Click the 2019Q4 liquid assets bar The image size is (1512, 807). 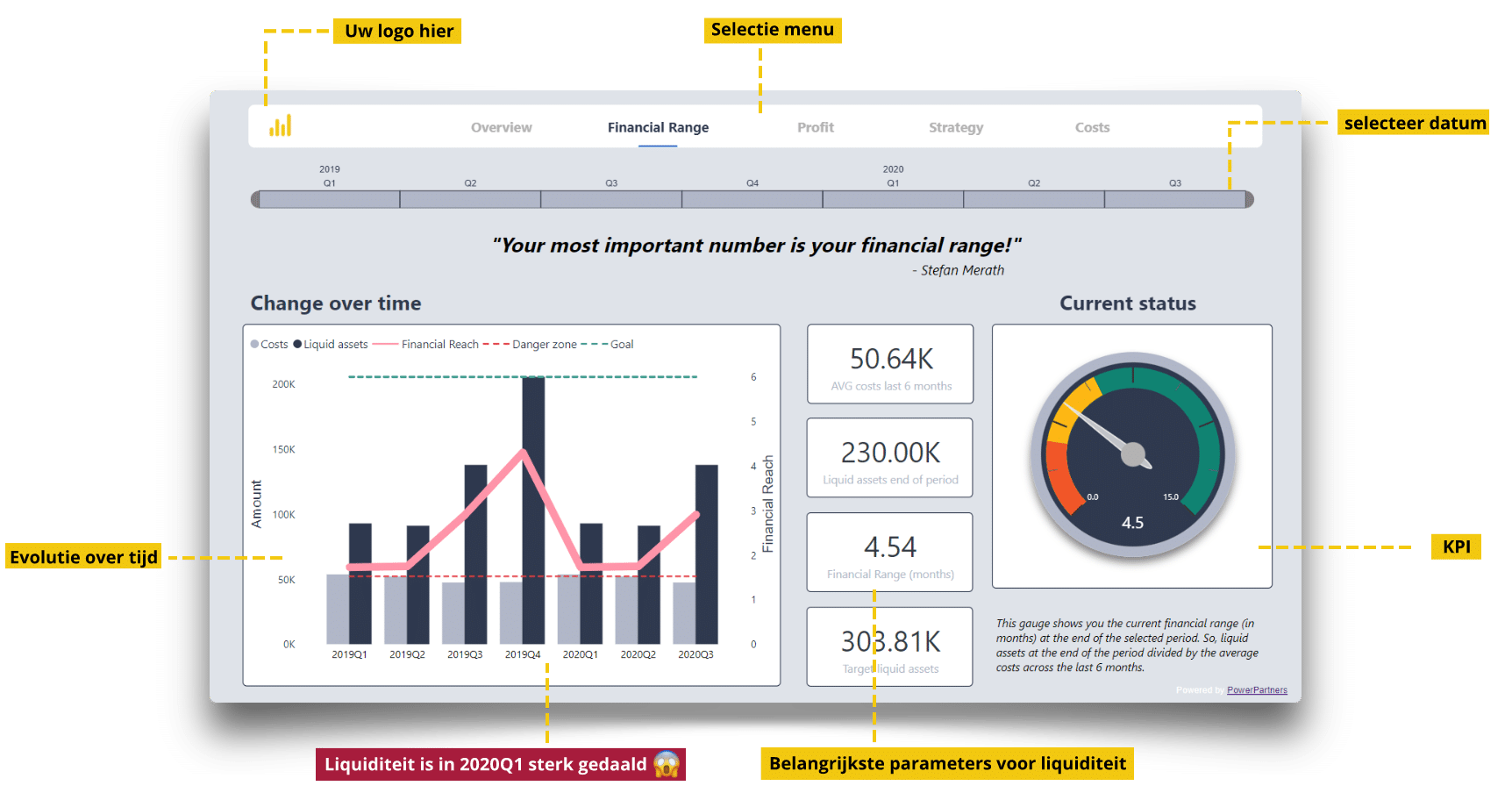coord(533,511)
